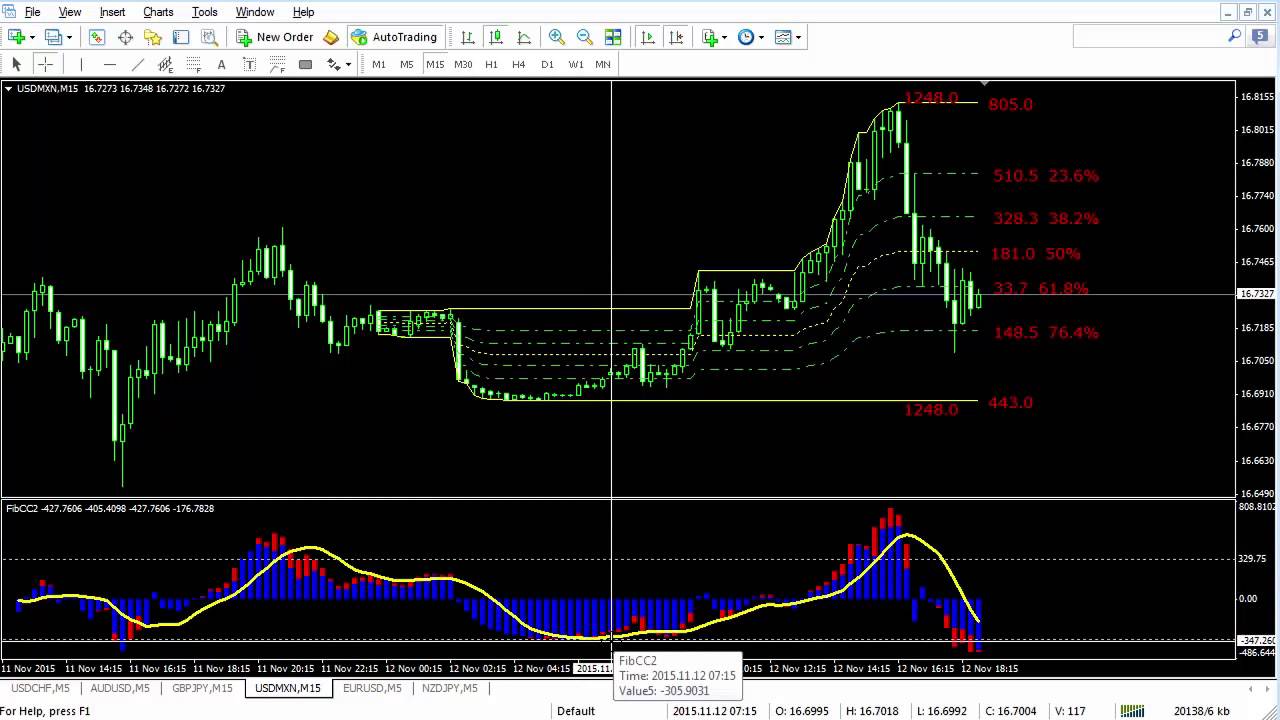Select the gray rectangle shape tool

tap(306, 64)
